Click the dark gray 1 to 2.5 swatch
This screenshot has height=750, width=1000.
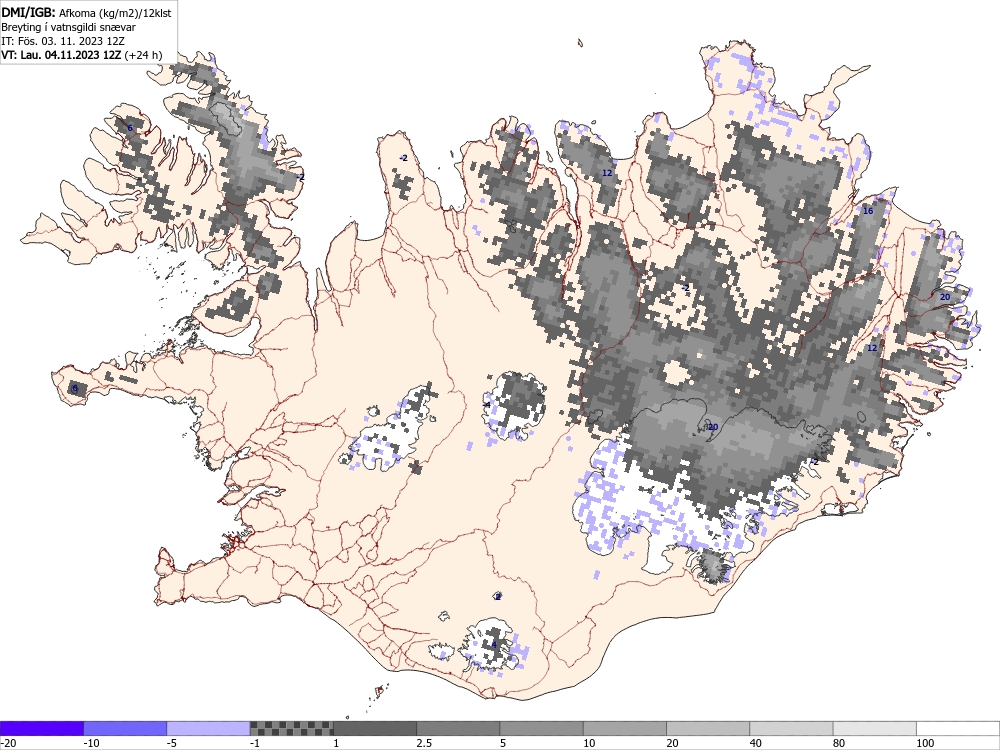tap(374, 728)
